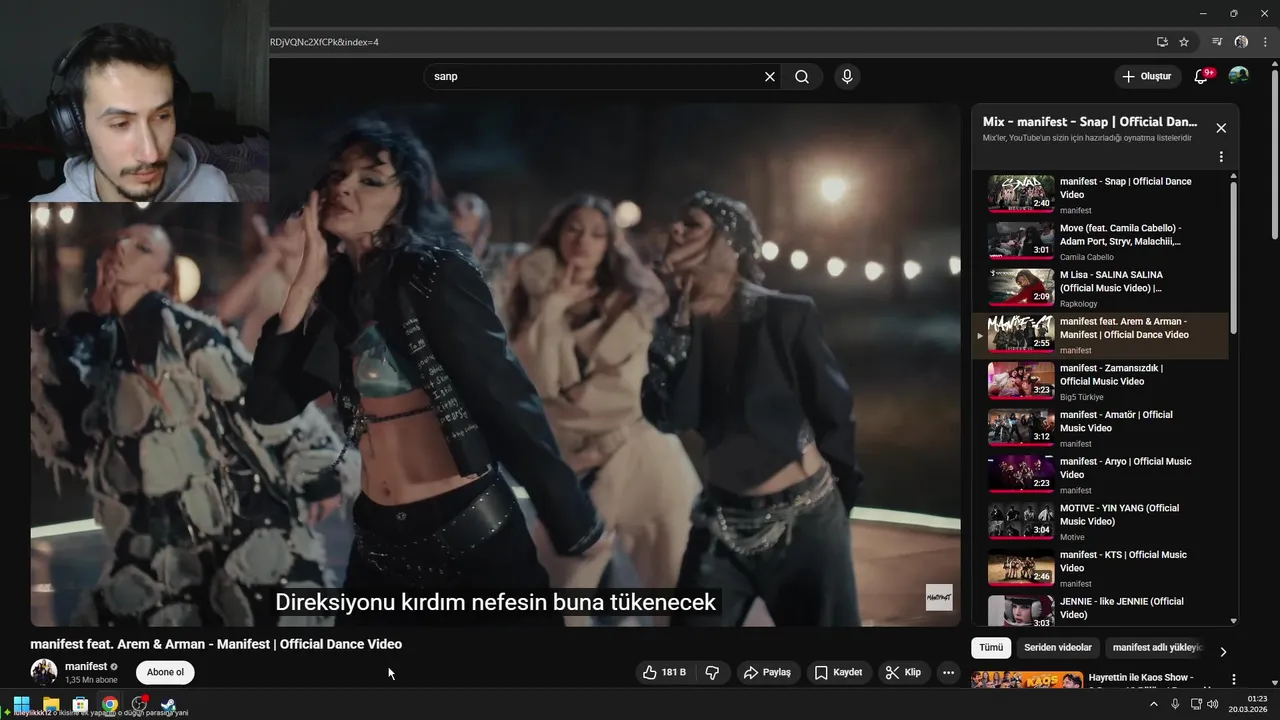Click the install app icon in address bar

tap(1162, 42)
